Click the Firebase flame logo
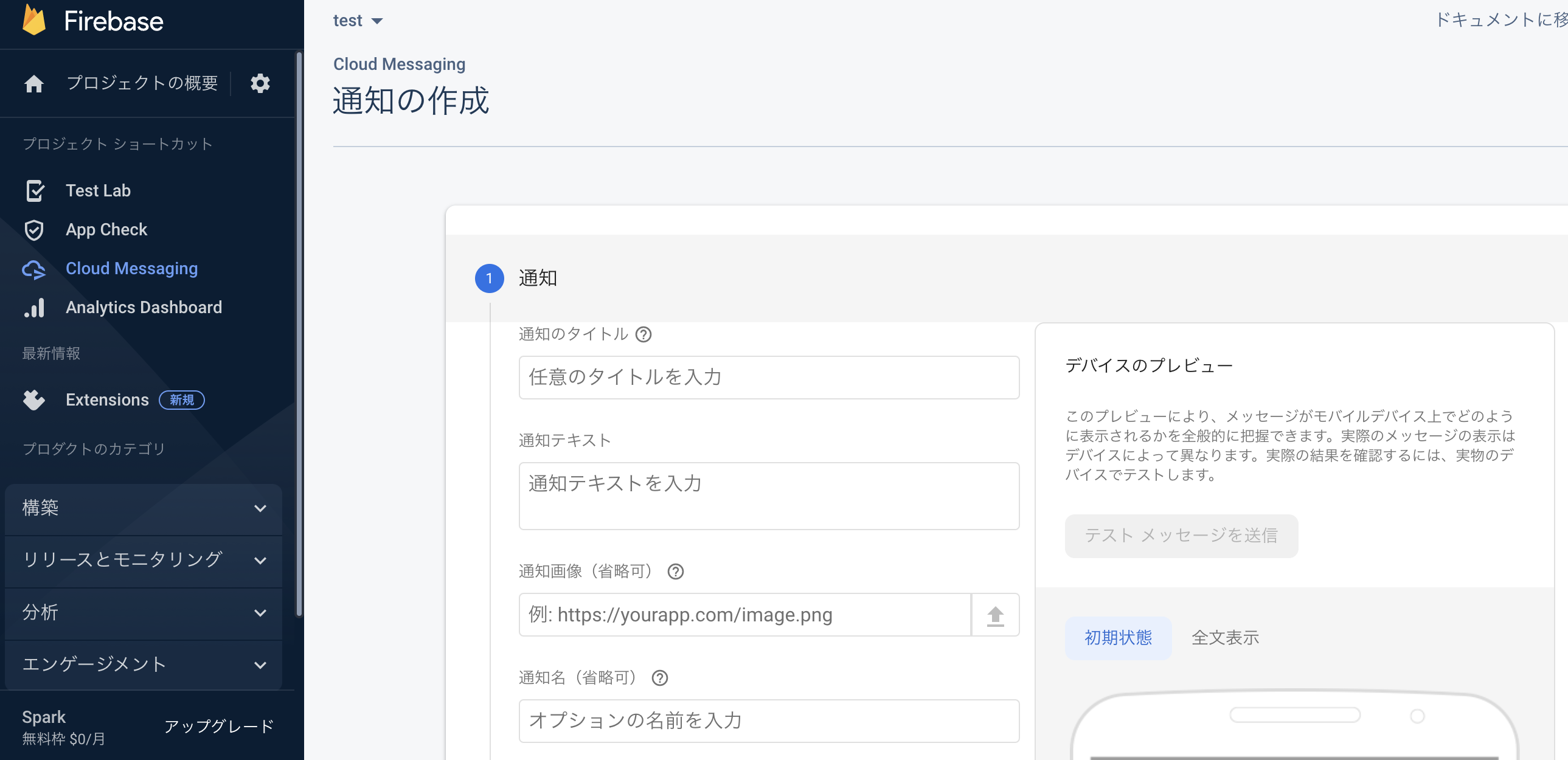This screenshot has width=1568, height=760. tap(34, 19)
